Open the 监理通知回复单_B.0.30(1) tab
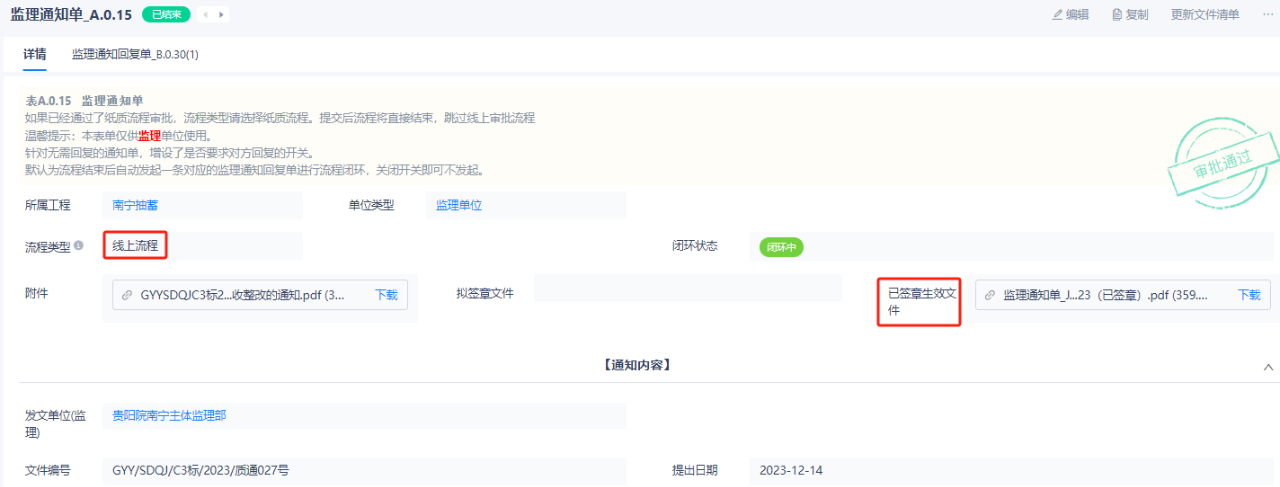 (x=135, y=54)
